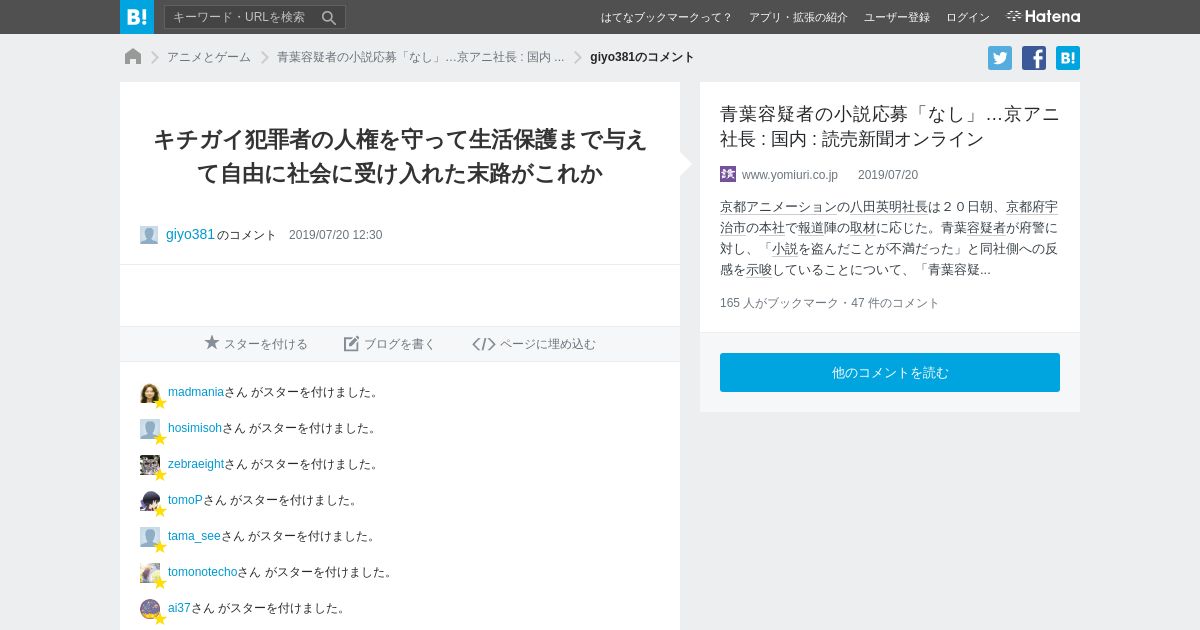Share on Twitter icon
The height and width of the screenshot is (630, 1200).
pos(1000,58)
